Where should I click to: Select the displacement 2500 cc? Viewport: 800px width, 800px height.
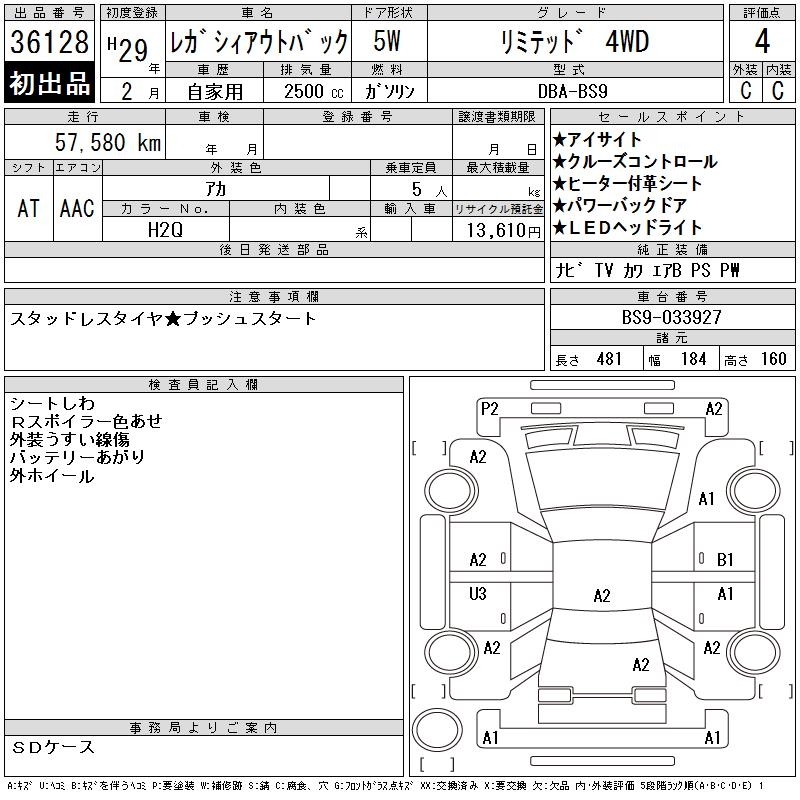pos(314,92)
